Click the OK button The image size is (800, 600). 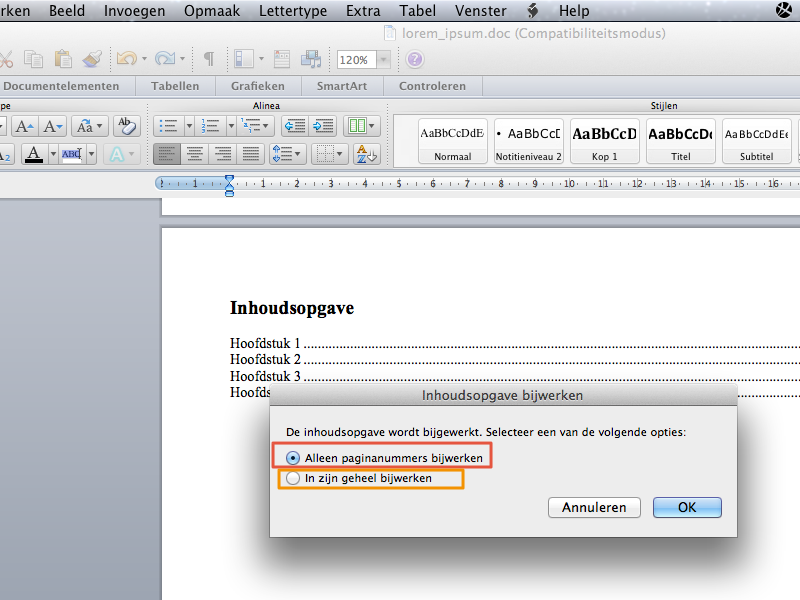687,508
